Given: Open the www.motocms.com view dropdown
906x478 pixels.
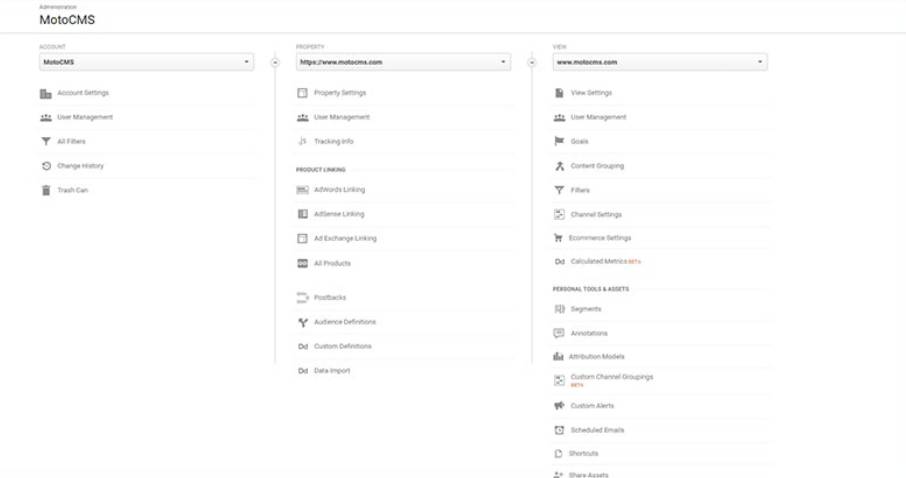Looking at the screenshot, I should tap(660, 62).
